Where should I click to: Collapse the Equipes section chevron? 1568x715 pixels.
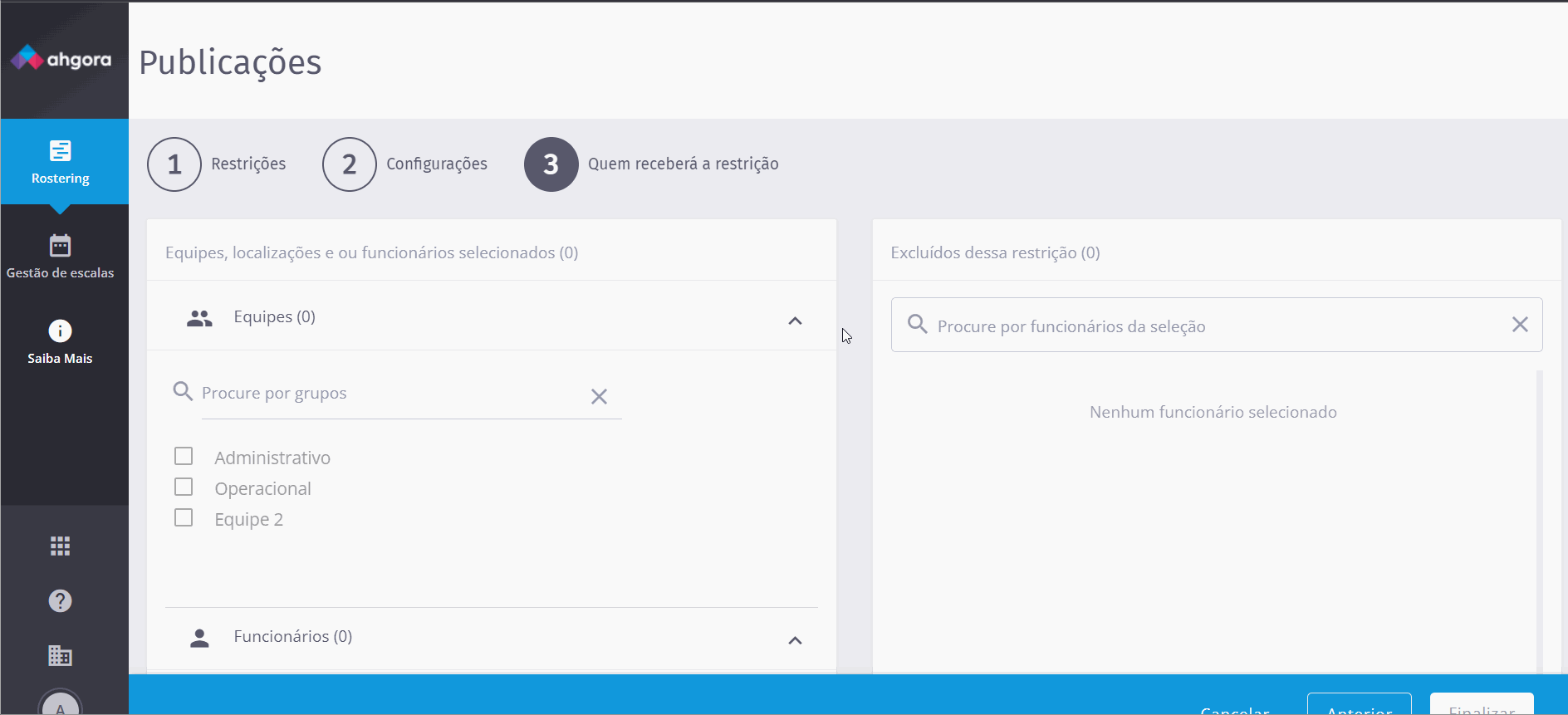[795, 321]
